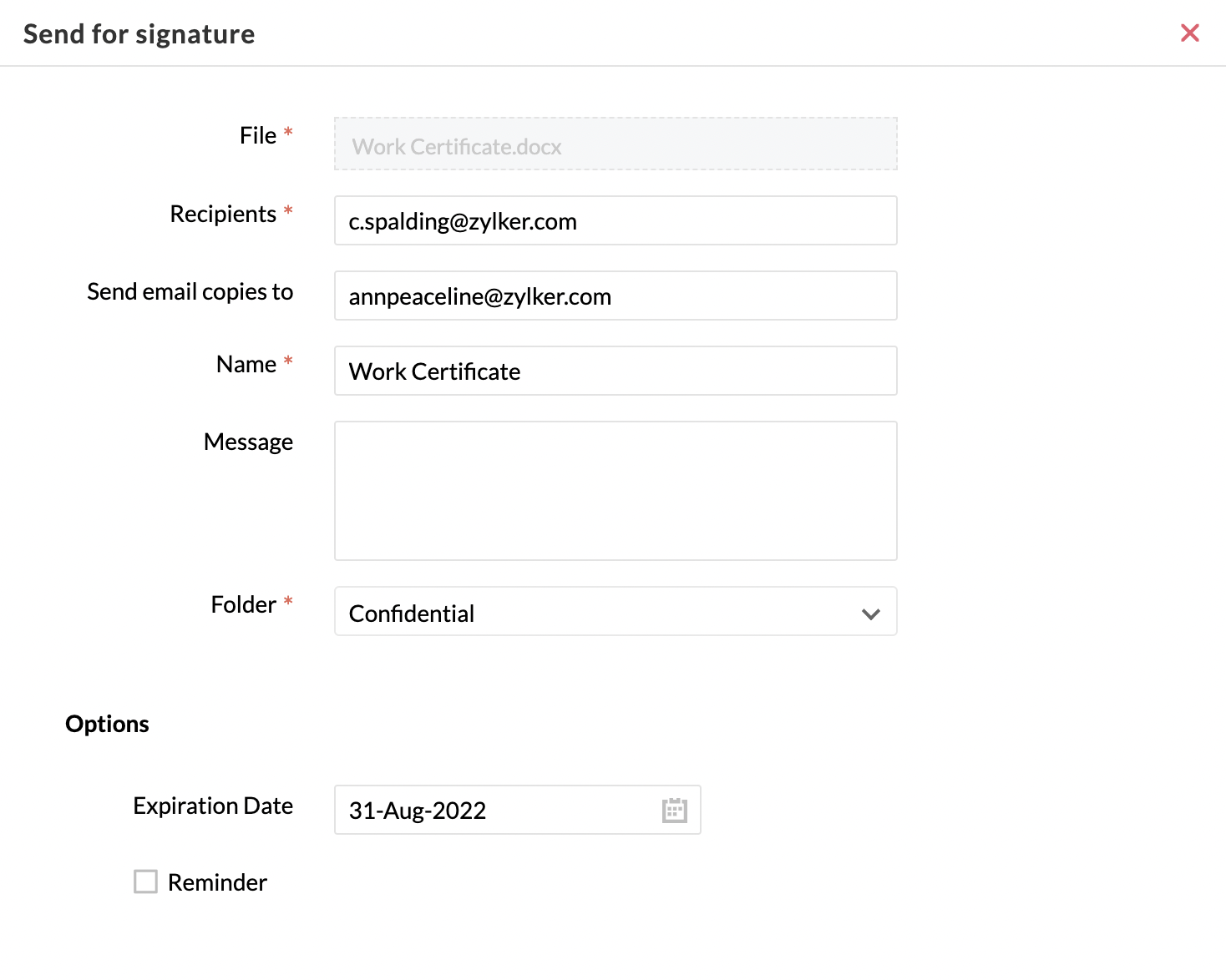
Task: Click the Send email copies to field
Action: [616, 296]
